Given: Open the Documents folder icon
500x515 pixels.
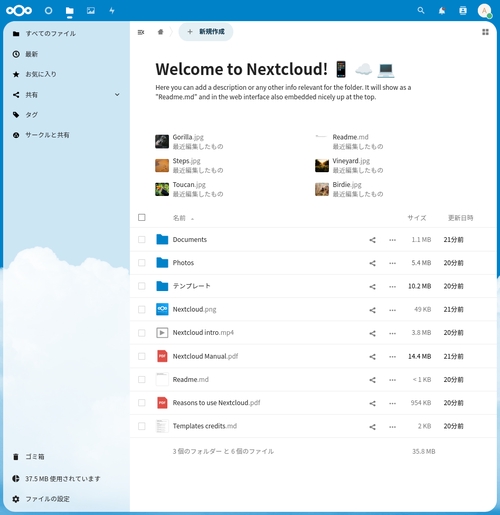Looking at the screenshot, I should pos(162,239).
